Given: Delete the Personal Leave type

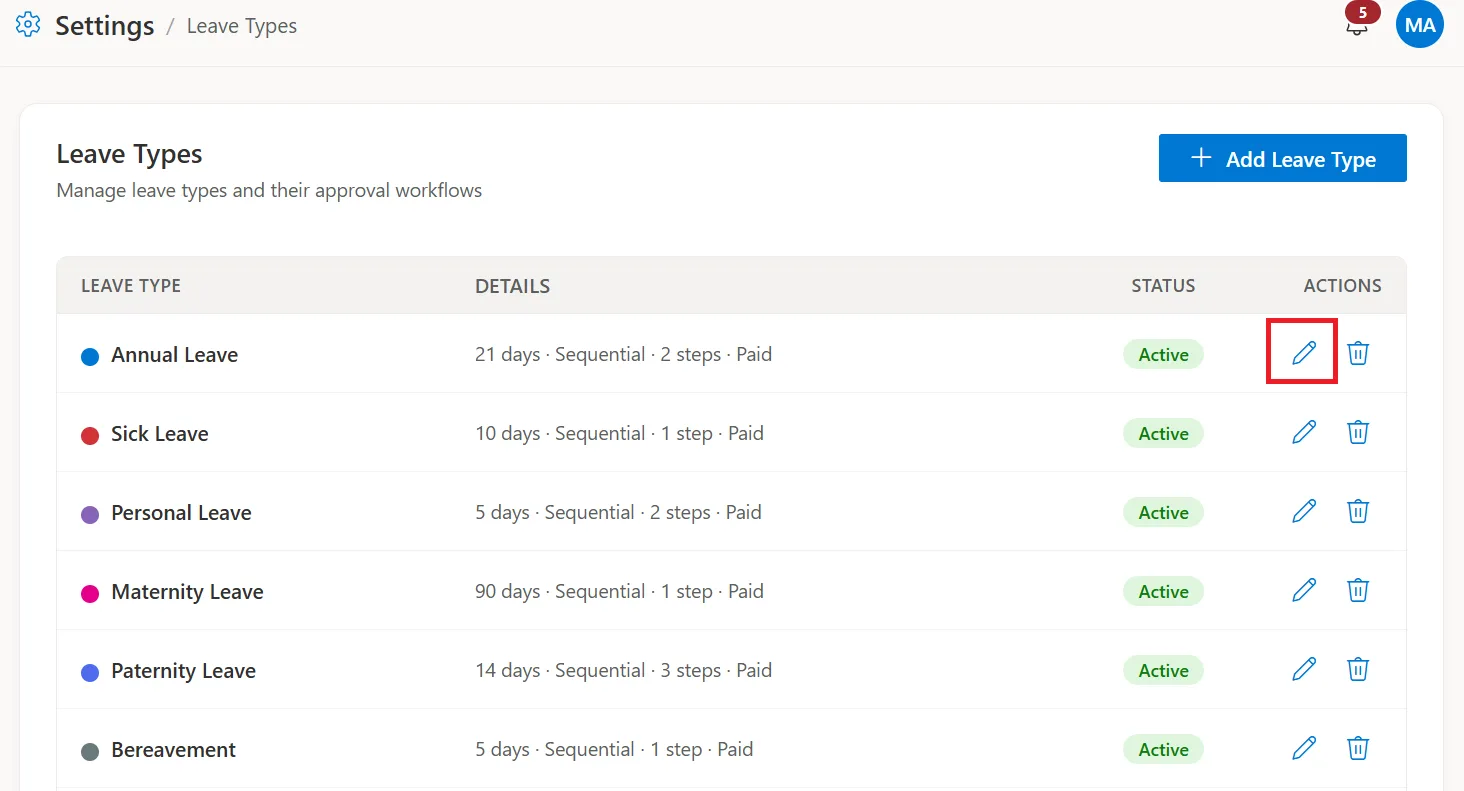Looking at the screenshot, I should tap(1358, 511).
